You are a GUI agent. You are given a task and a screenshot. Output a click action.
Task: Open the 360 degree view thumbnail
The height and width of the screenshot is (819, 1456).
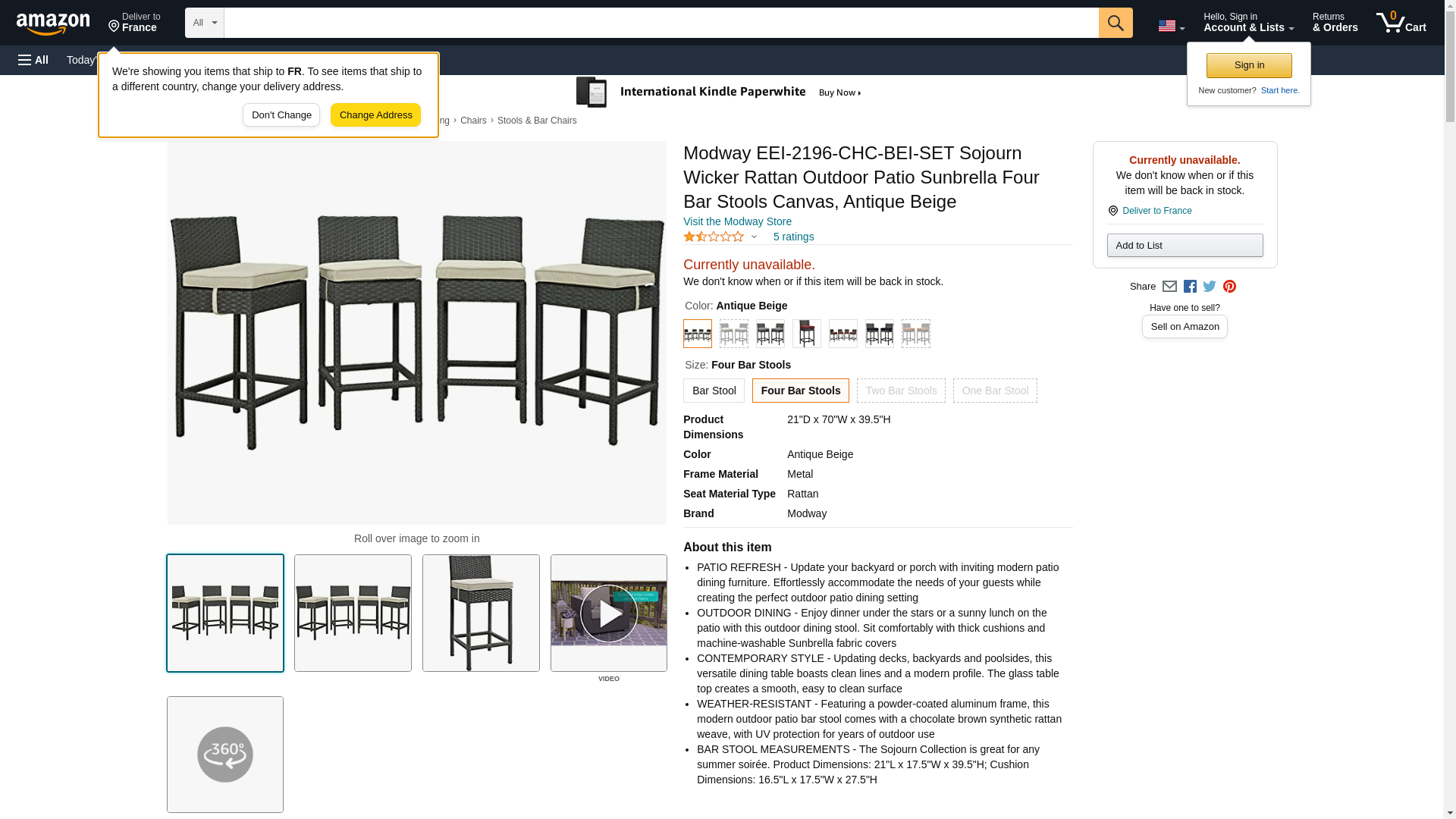coord(225,755)
